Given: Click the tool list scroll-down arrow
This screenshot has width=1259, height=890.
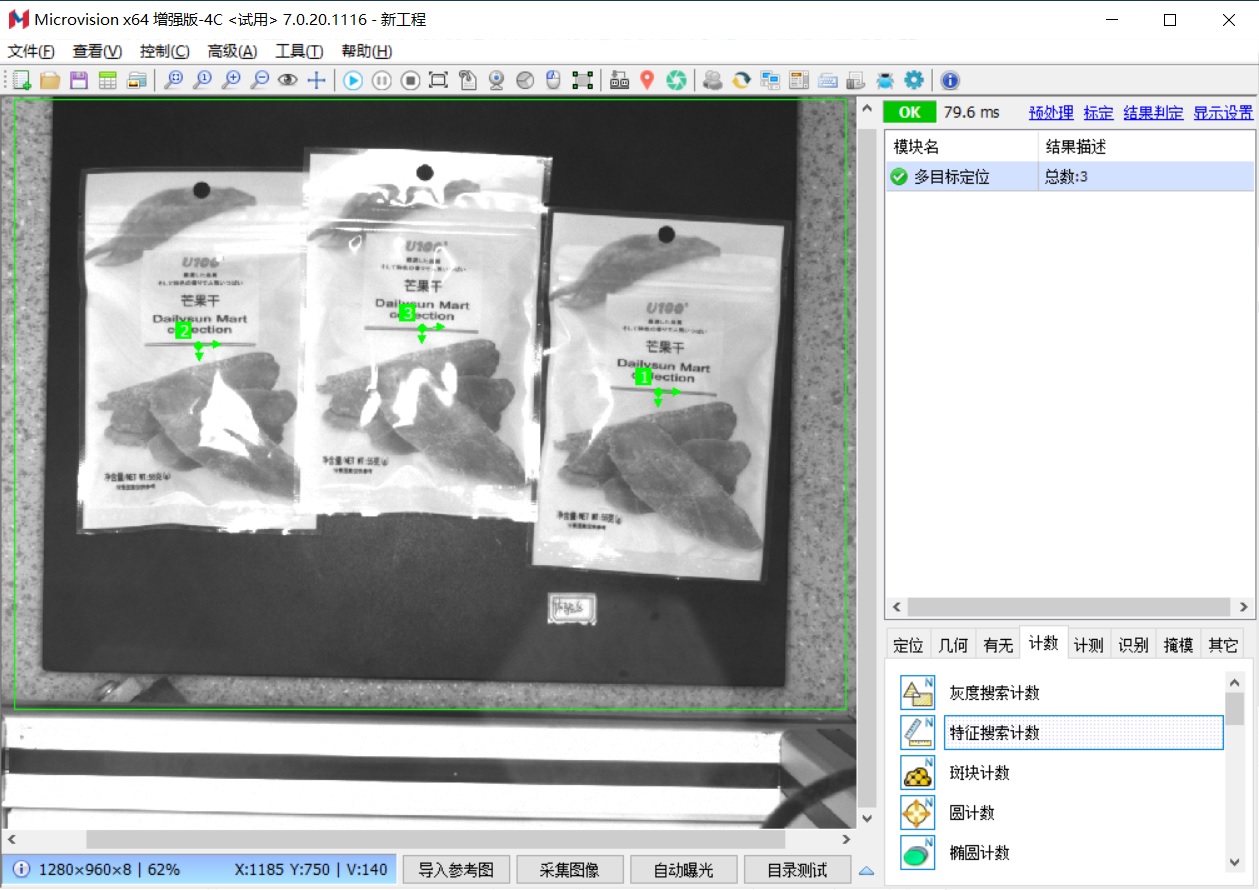Looking at the screenshot, I should pyautogui.click(x=1236, y=862).
